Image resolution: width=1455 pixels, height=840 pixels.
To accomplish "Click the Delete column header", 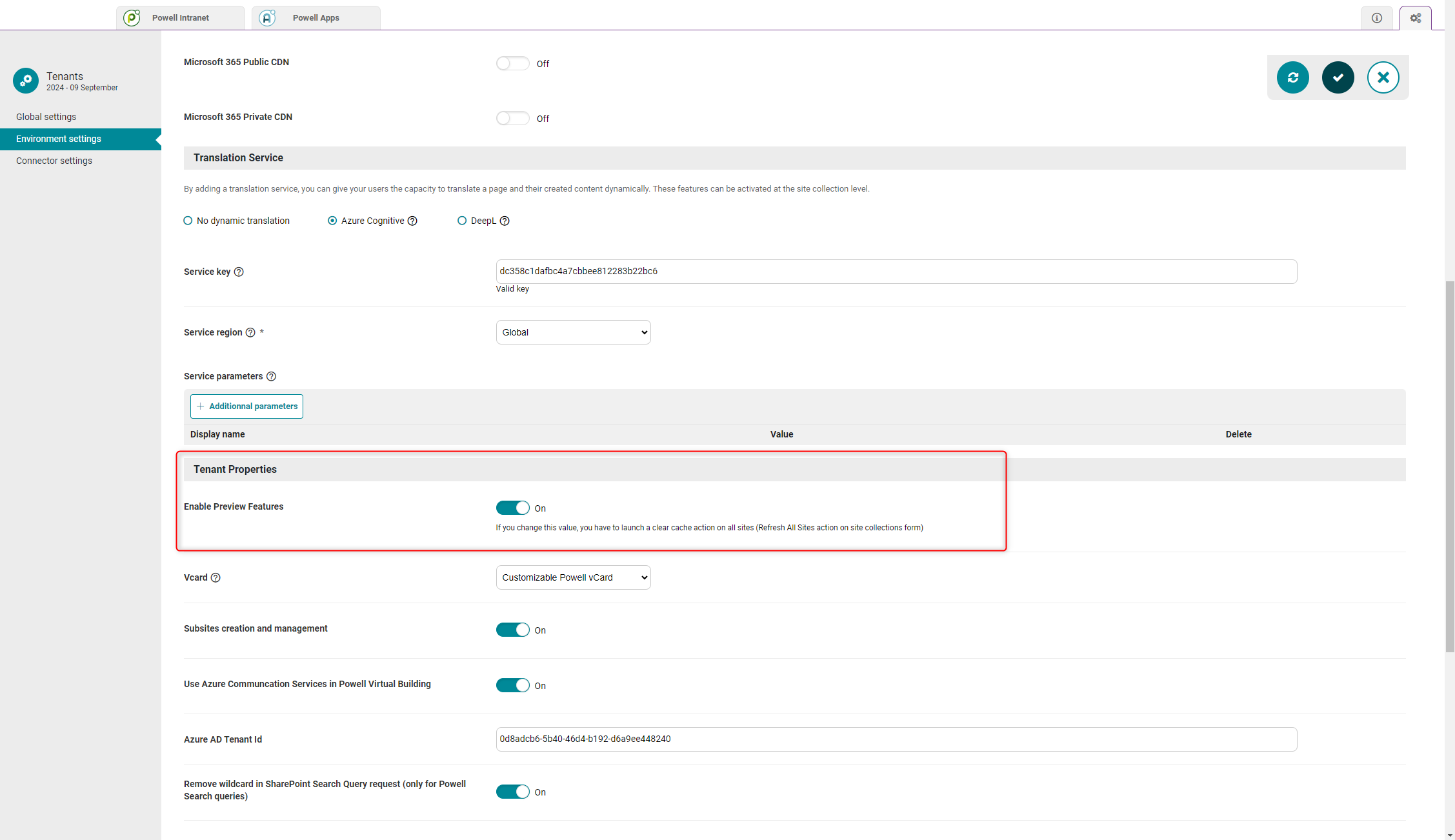I will (x=1238, y=434).
